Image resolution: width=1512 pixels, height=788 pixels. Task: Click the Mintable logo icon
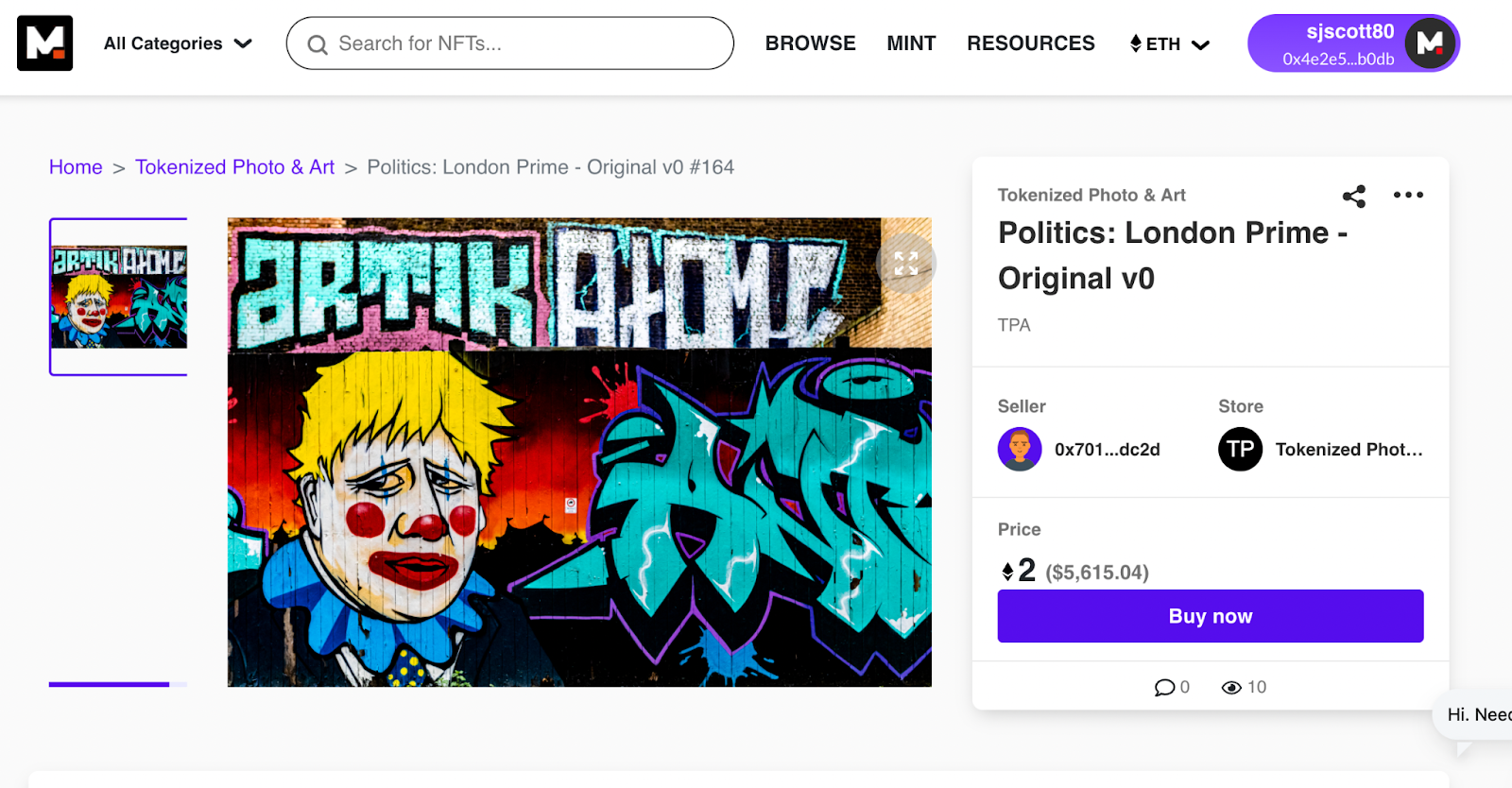(44, 43)
